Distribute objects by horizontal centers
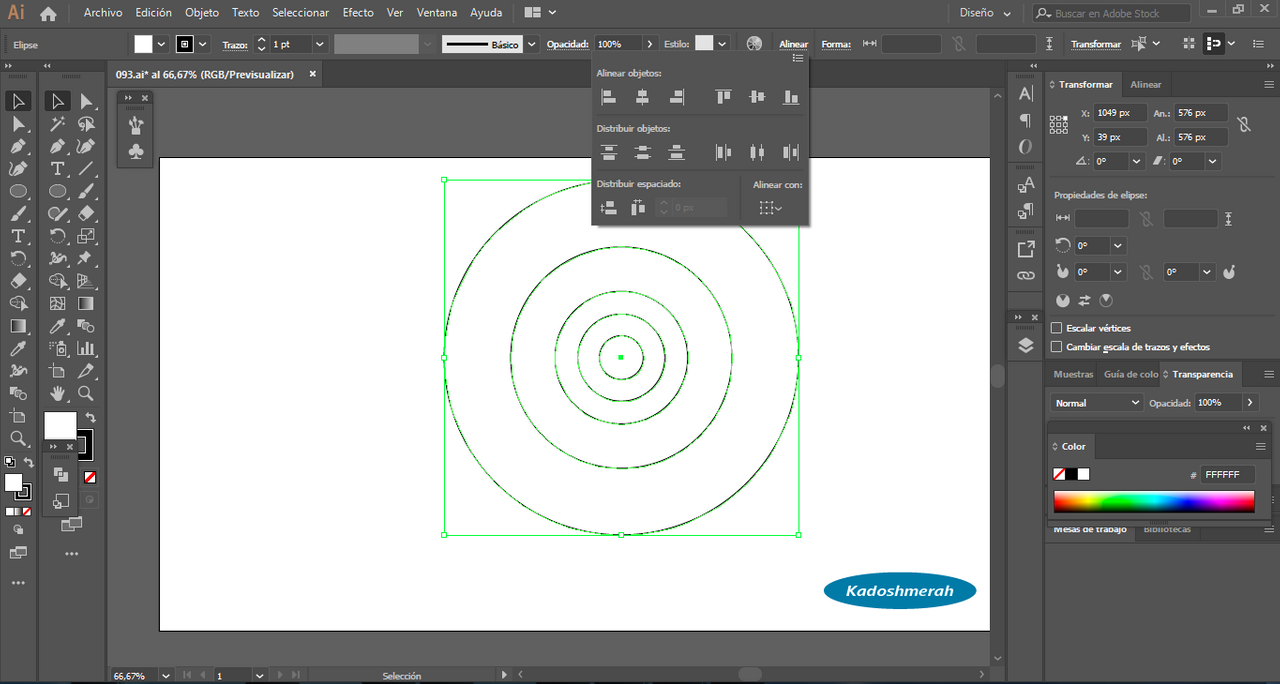Screen dimensions: 1280x684 757,152
